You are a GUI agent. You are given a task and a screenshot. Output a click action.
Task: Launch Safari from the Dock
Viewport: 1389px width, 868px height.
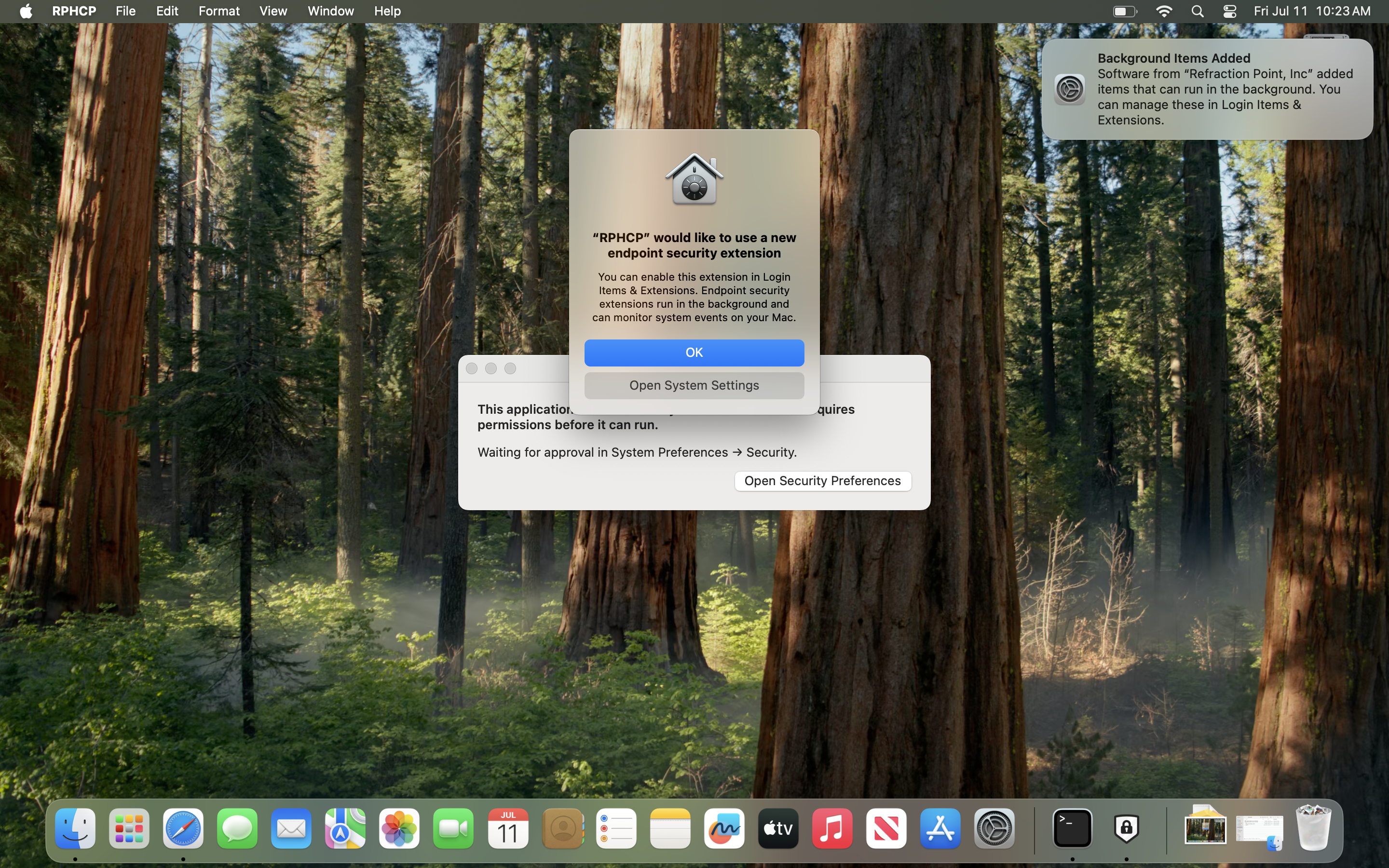[x=183, y=828]
